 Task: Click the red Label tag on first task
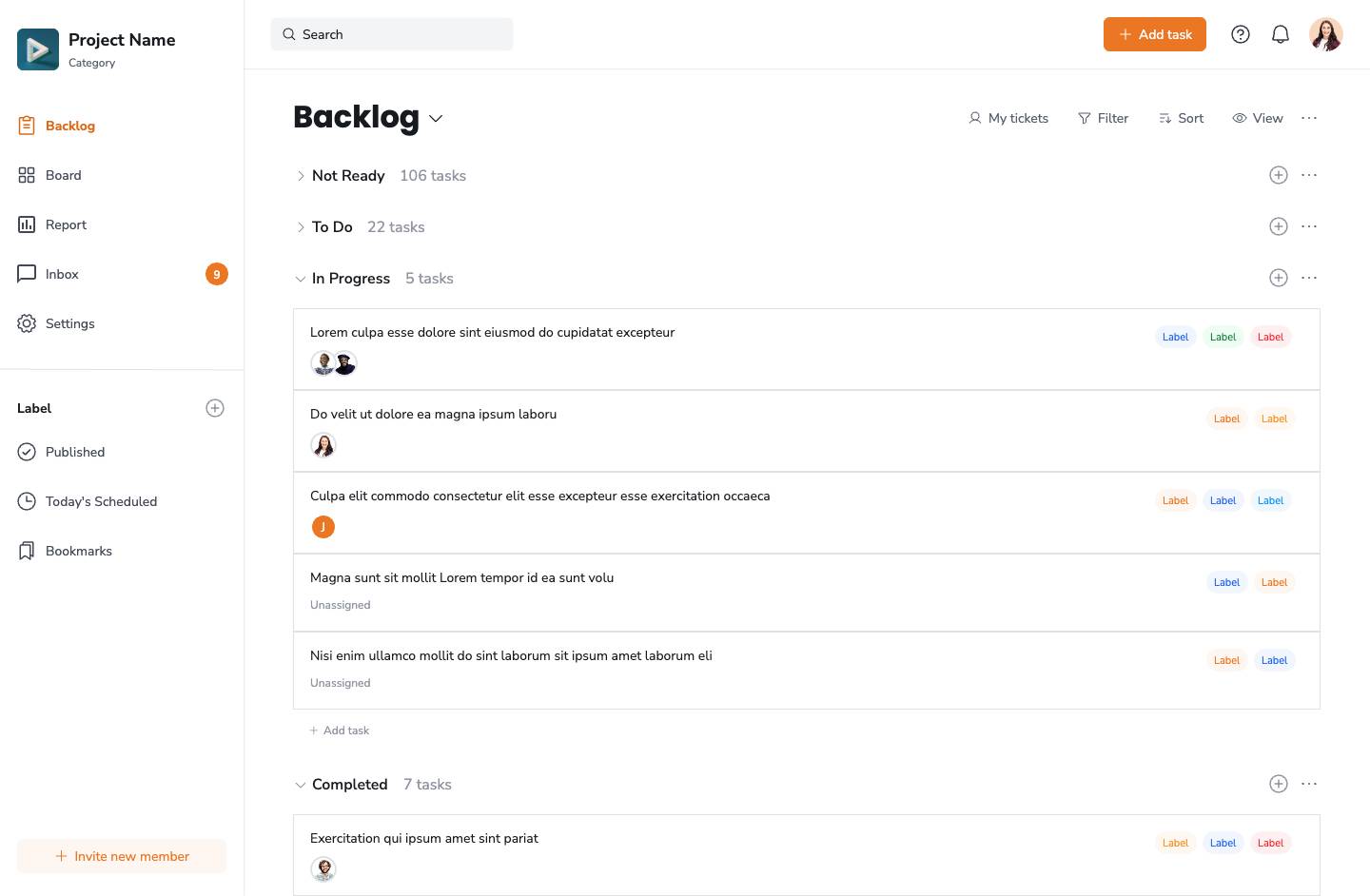1270,337
